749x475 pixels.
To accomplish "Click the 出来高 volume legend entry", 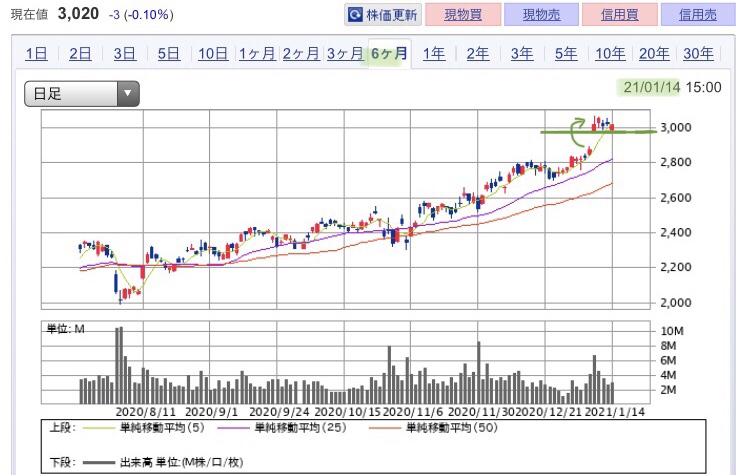I will point(163,462).
